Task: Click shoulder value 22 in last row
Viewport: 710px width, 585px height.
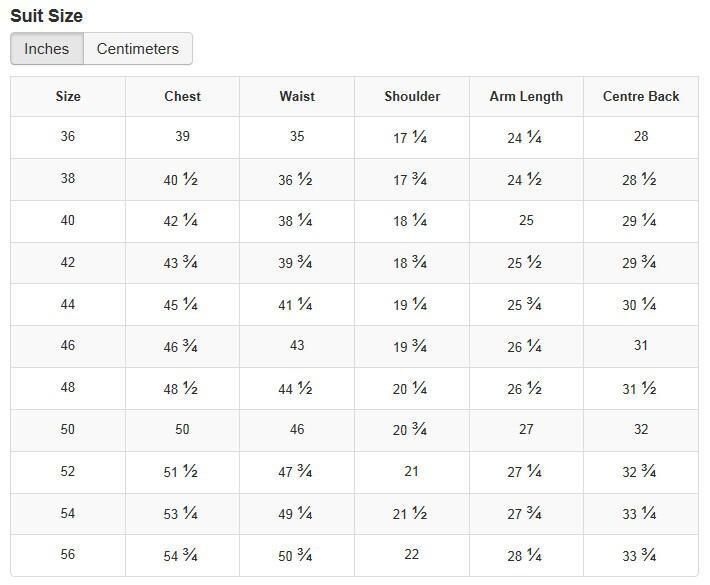Action: click(412, 554)
